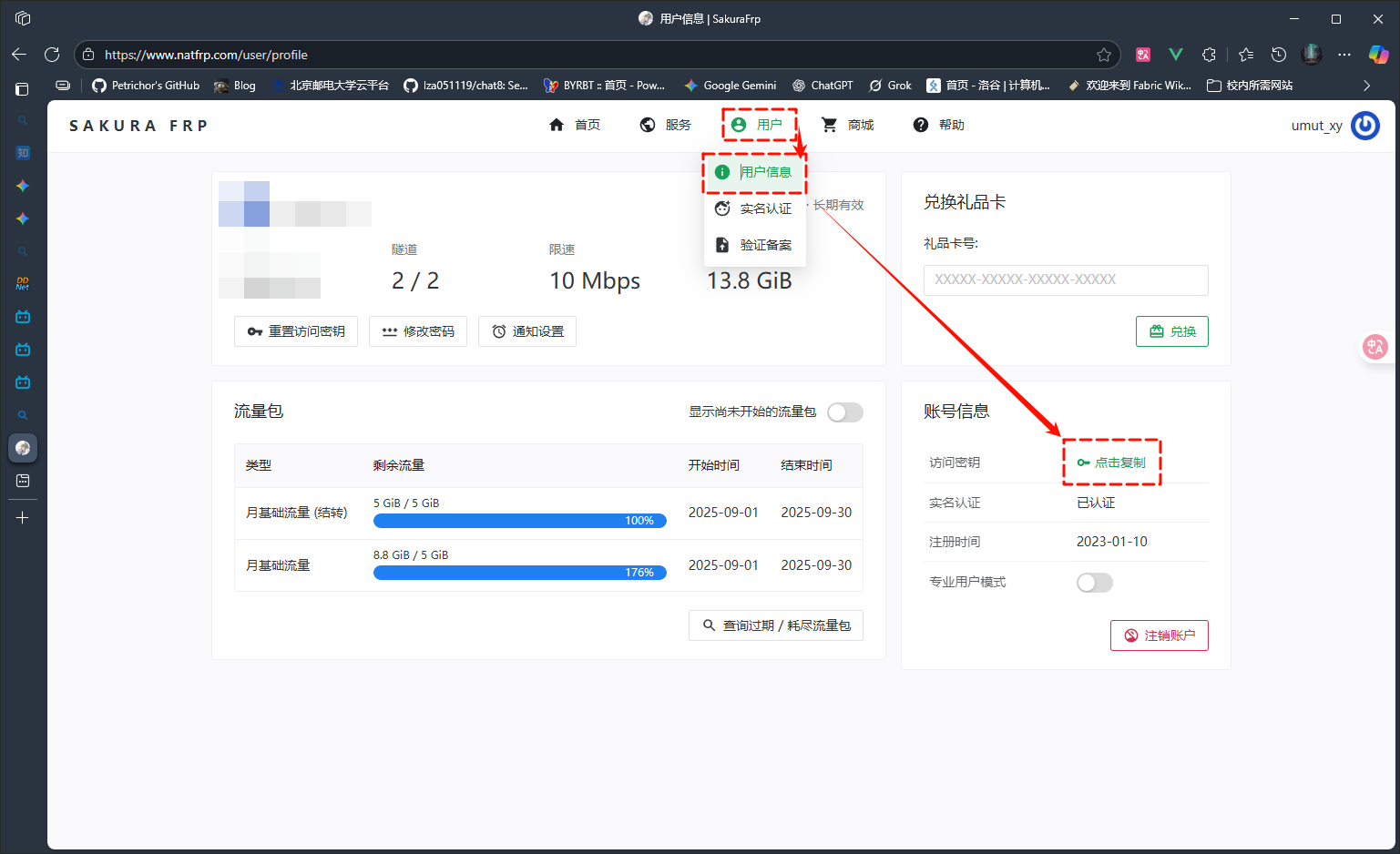Enable the 专业用户模式 switch
The height and width of the screenshot is (854, 1400).
coord(1094,583)
